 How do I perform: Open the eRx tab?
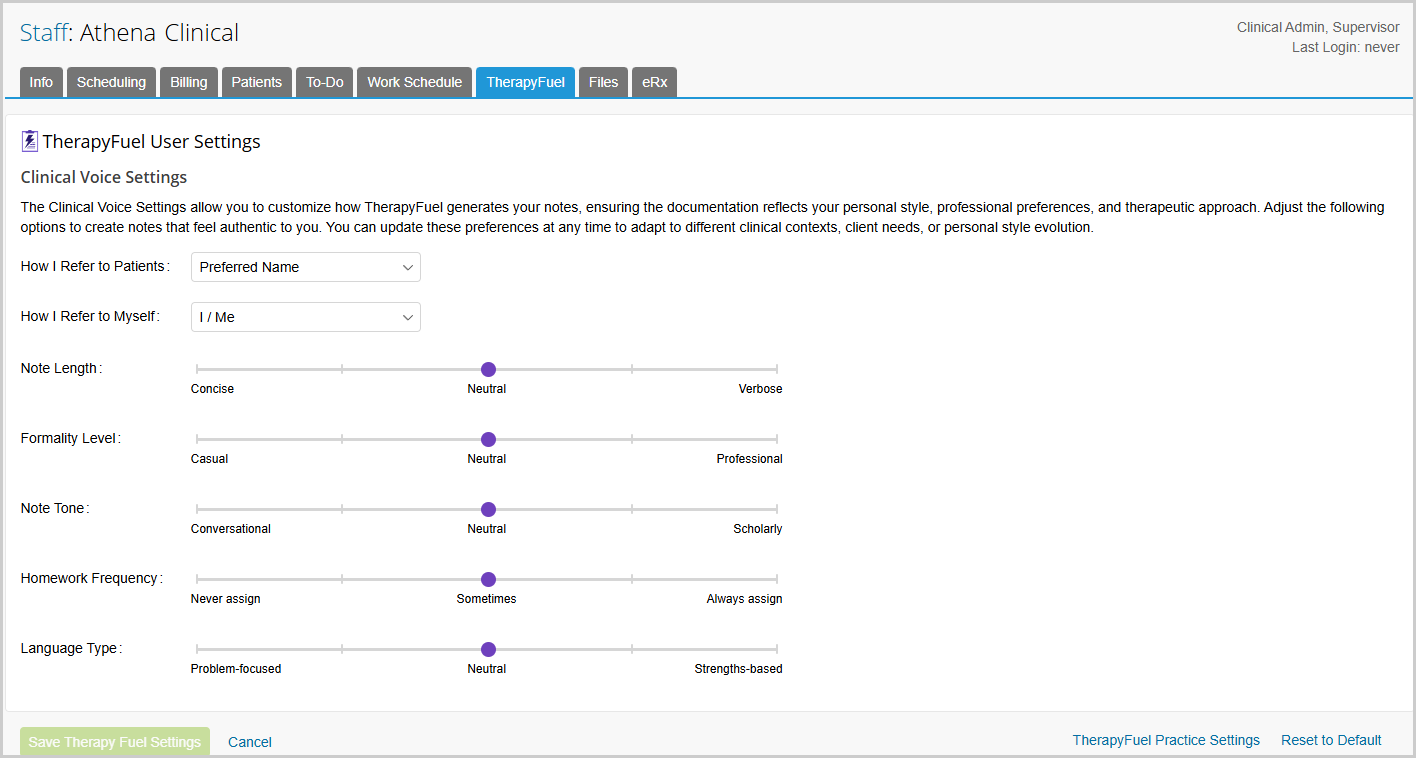(x=655, y=82)
